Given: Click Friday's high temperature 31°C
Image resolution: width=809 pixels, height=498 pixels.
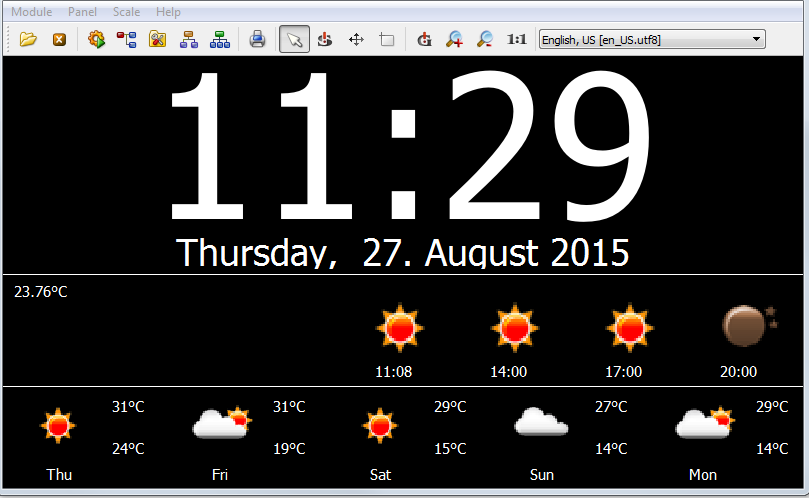Looking at the screenshot, I should [289, 407].
